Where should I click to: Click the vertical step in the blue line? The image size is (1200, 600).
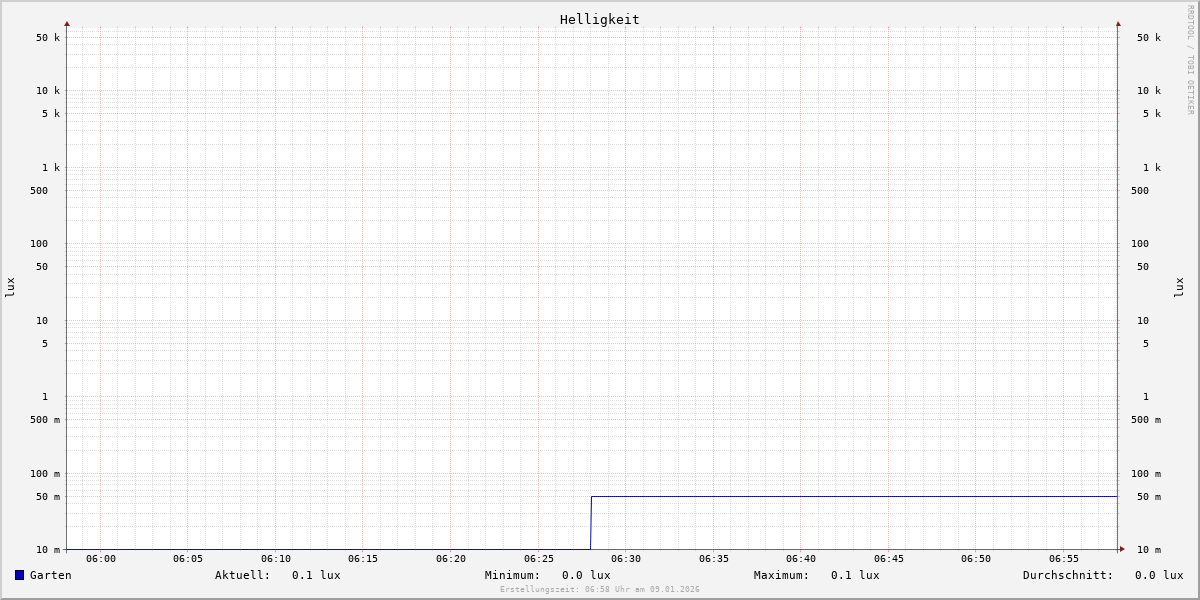pos(591,522)
